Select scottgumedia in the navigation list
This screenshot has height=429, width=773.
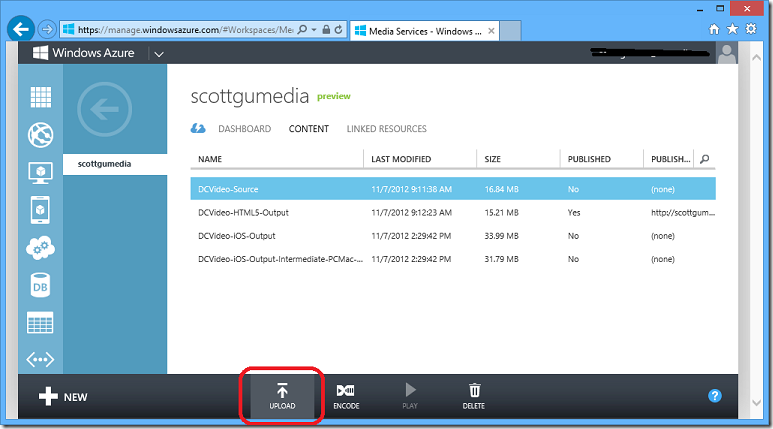click(115, 164)
